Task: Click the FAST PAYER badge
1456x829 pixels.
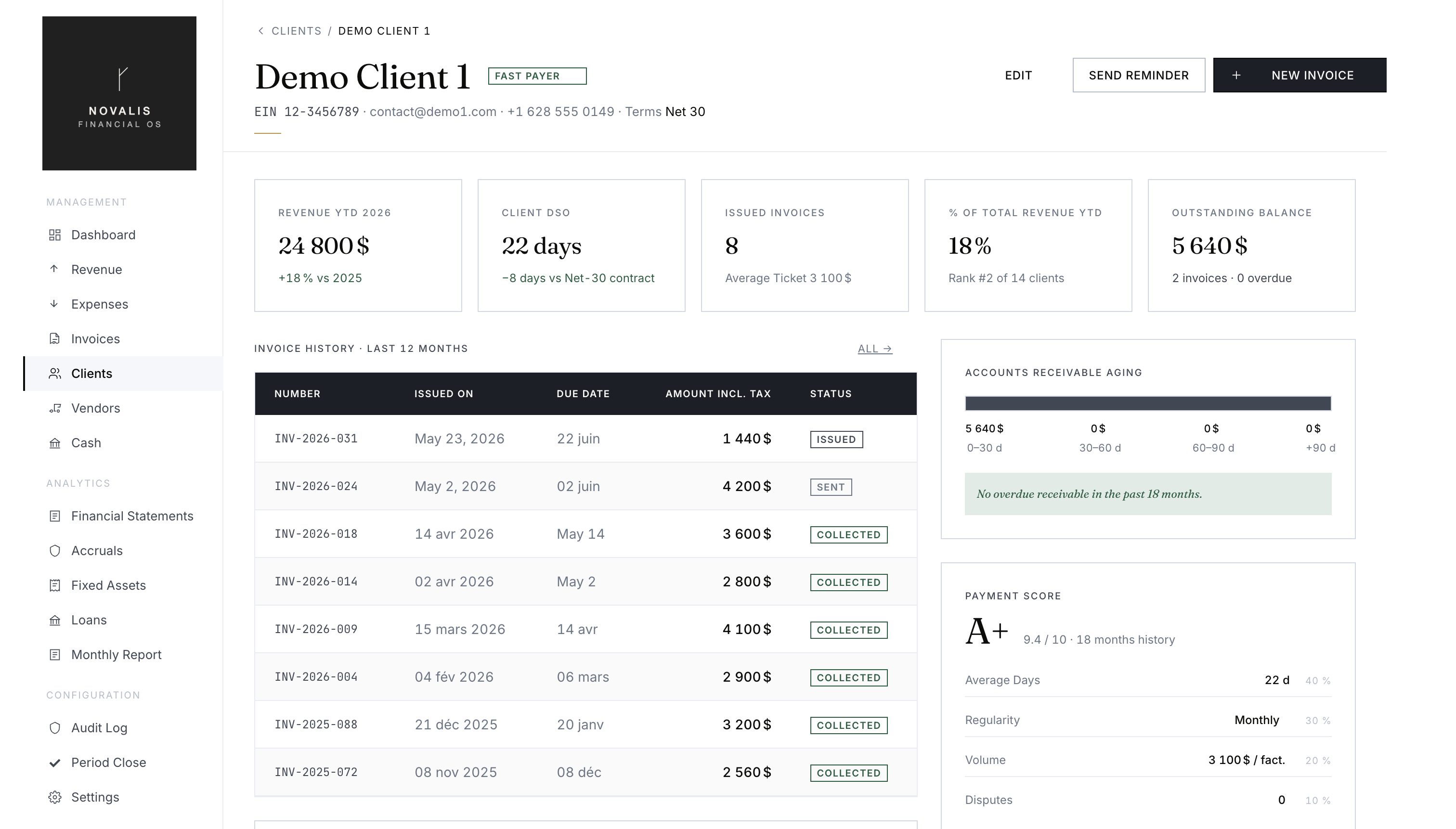Action: tap(537, 76)
